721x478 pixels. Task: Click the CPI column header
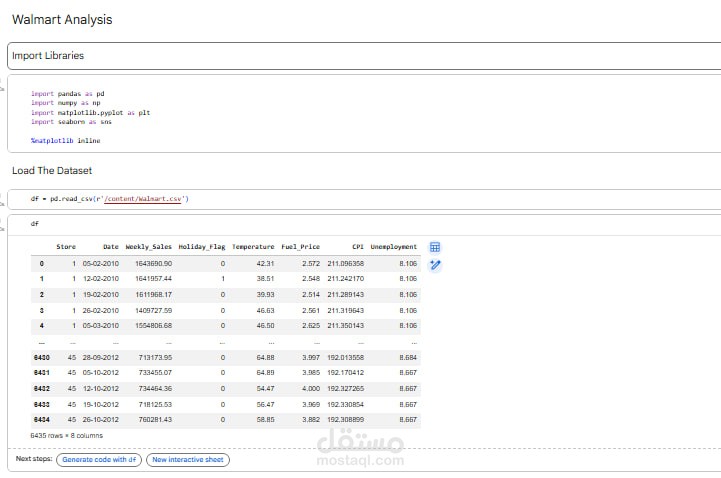tap(358, 247)
